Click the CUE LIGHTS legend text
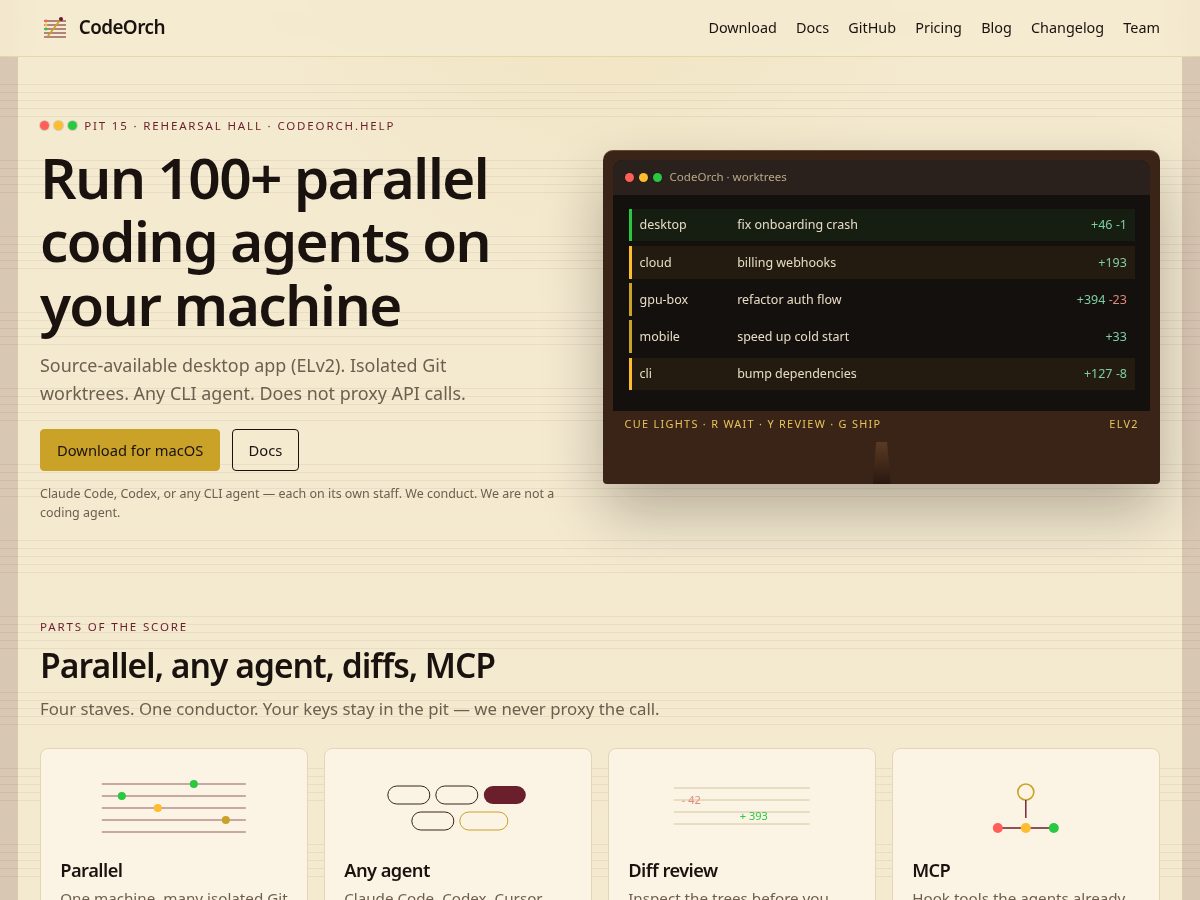This screenshot has width=1200, height=900. [x=752, y=424]
